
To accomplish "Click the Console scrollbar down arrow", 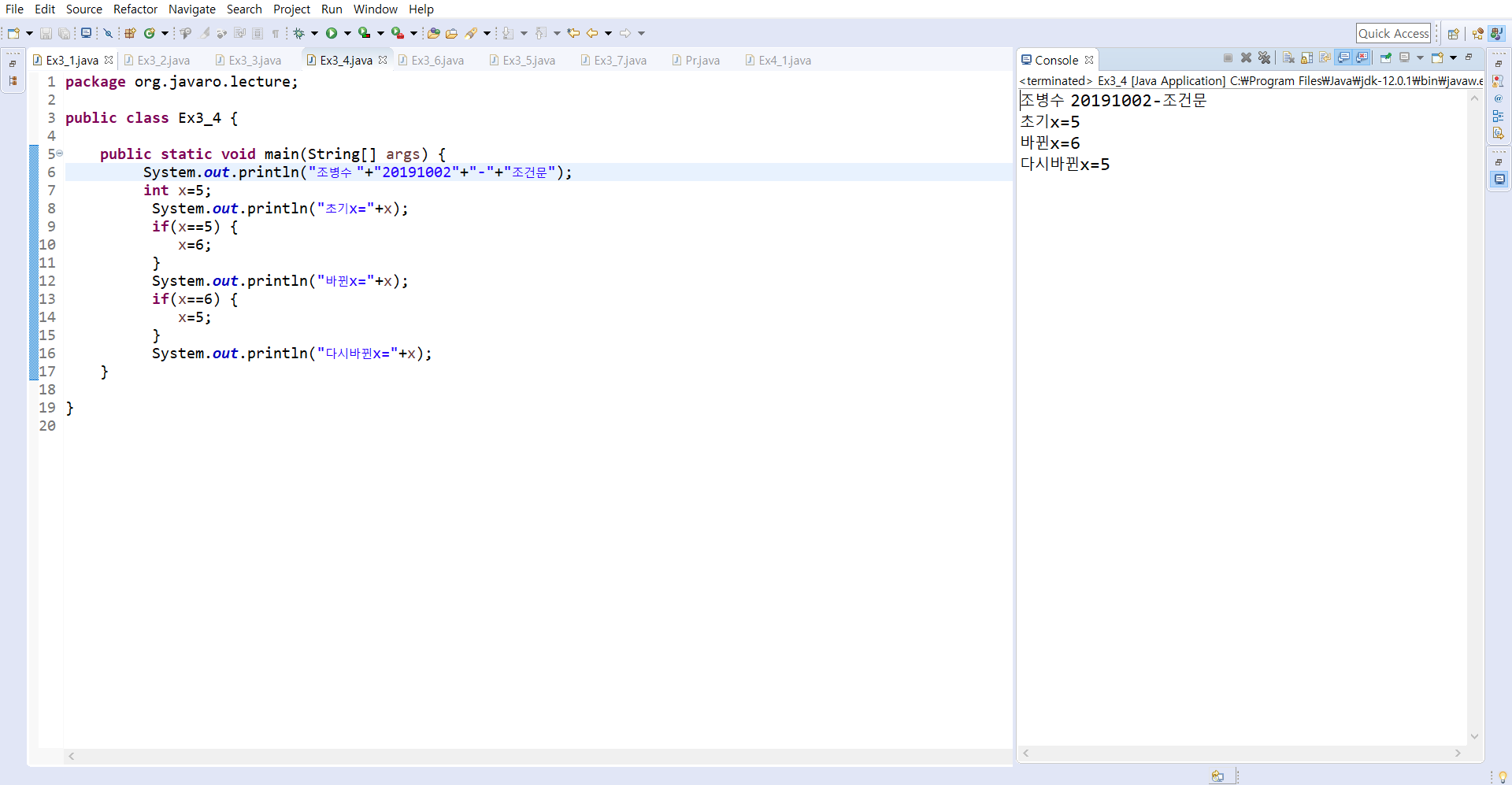I will (1475, 737).
